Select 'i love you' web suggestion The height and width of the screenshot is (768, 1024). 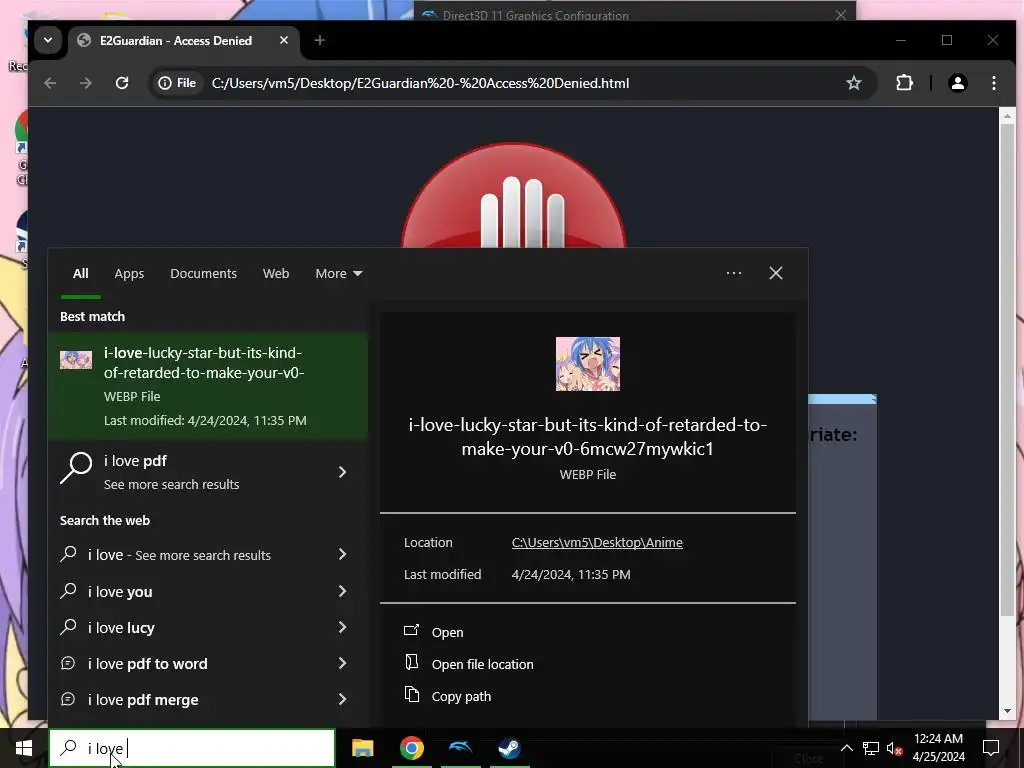click(183, 591)
